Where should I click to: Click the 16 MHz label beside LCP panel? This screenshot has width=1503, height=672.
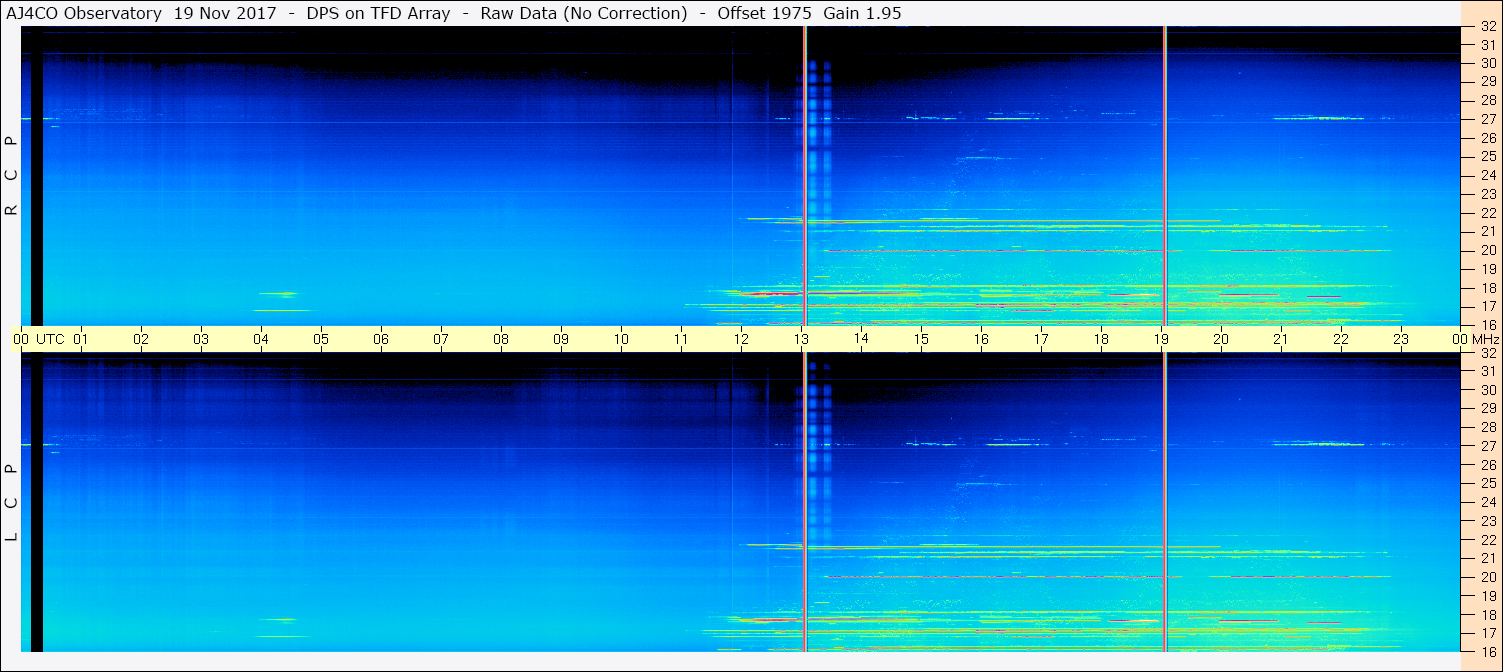tap(1488, 651)
